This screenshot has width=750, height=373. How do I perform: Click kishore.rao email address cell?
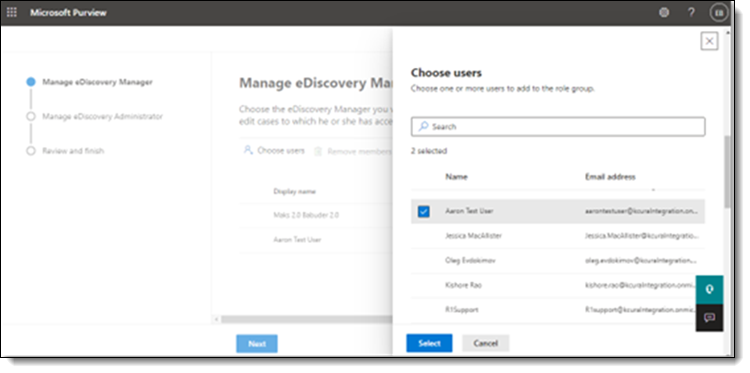[641, 285]
